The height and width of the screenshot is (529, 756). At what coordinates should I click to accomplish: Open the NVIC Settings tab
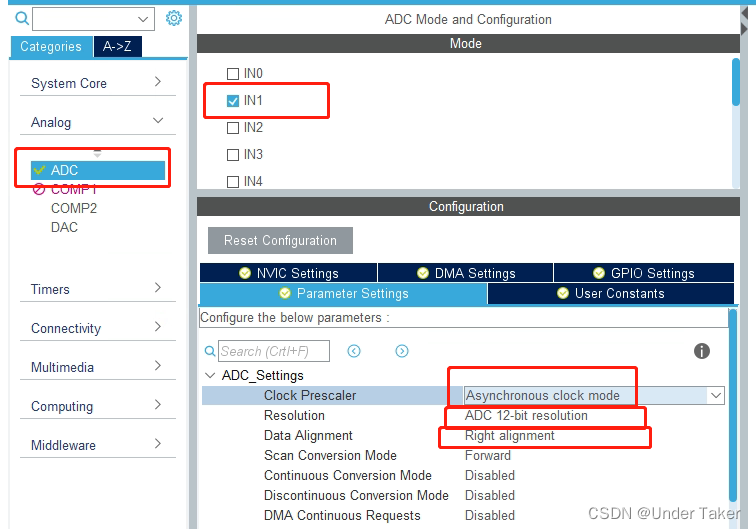tap(288, 273)
